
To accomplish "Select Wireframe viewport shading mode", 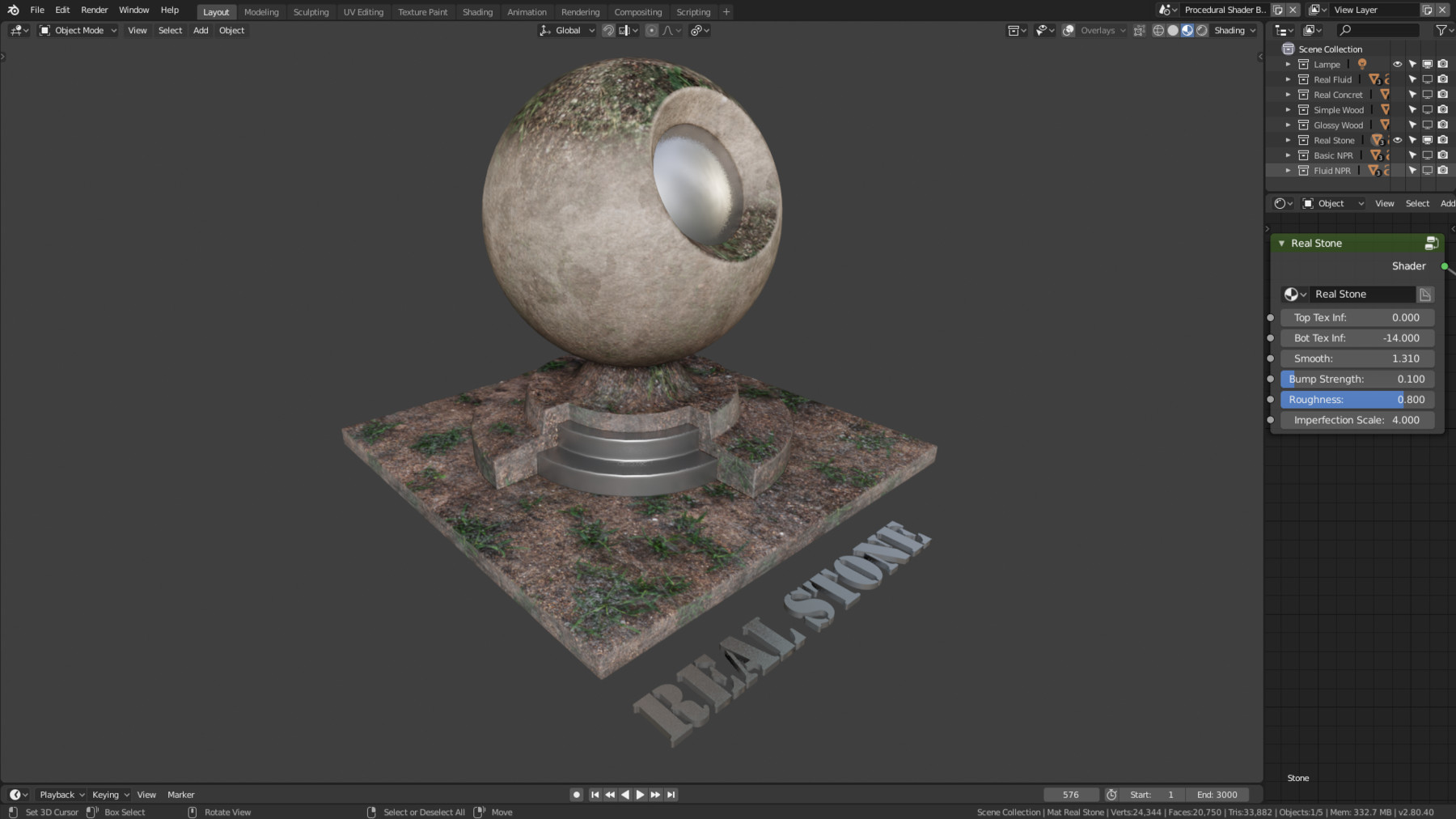I will click(x=1158, y=30).
